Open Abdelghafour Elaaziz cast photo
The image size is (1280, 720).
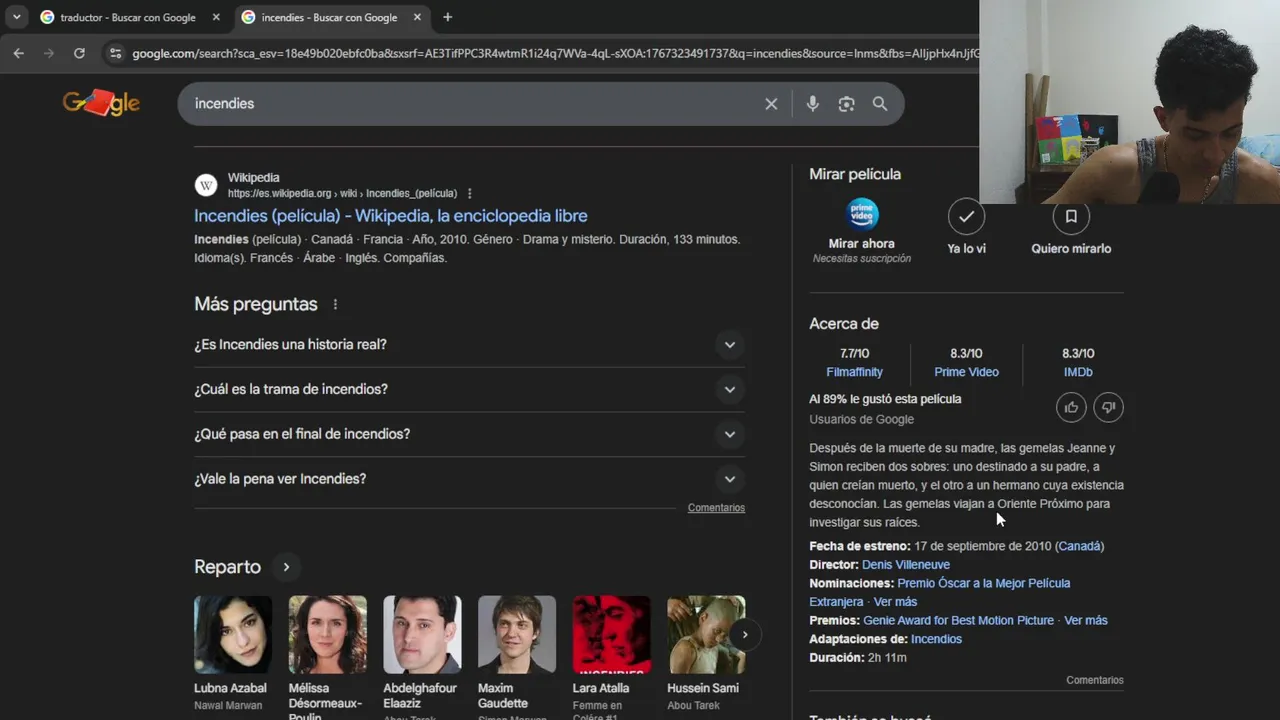click(x=422, y=635)
